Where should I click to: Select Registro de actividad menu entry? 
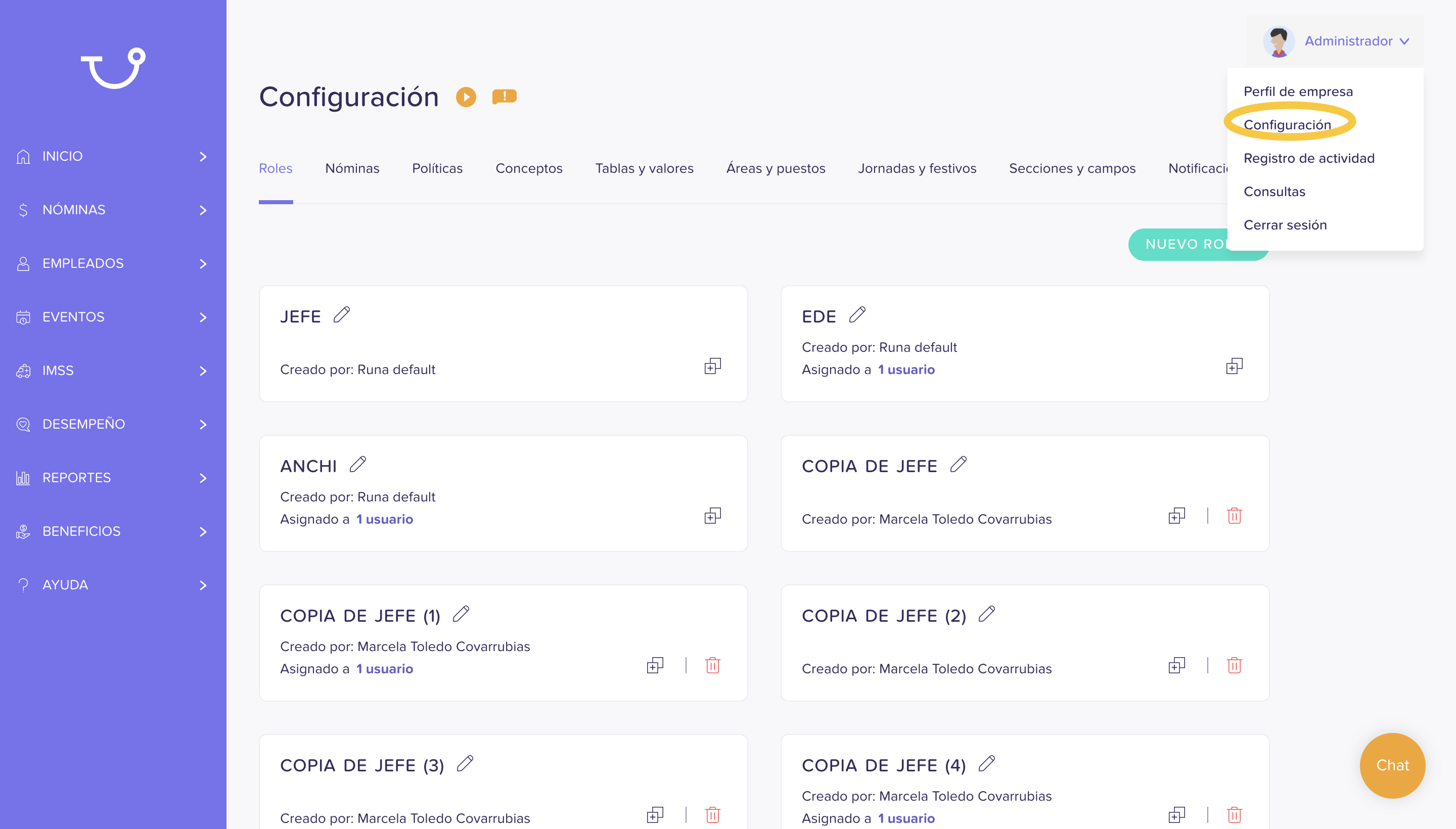1308,158
